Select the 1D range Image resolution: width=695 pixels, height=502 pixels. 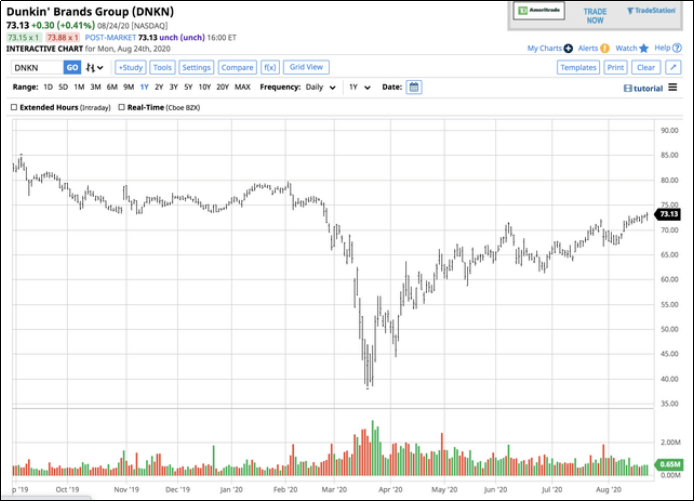click(48, 87)
